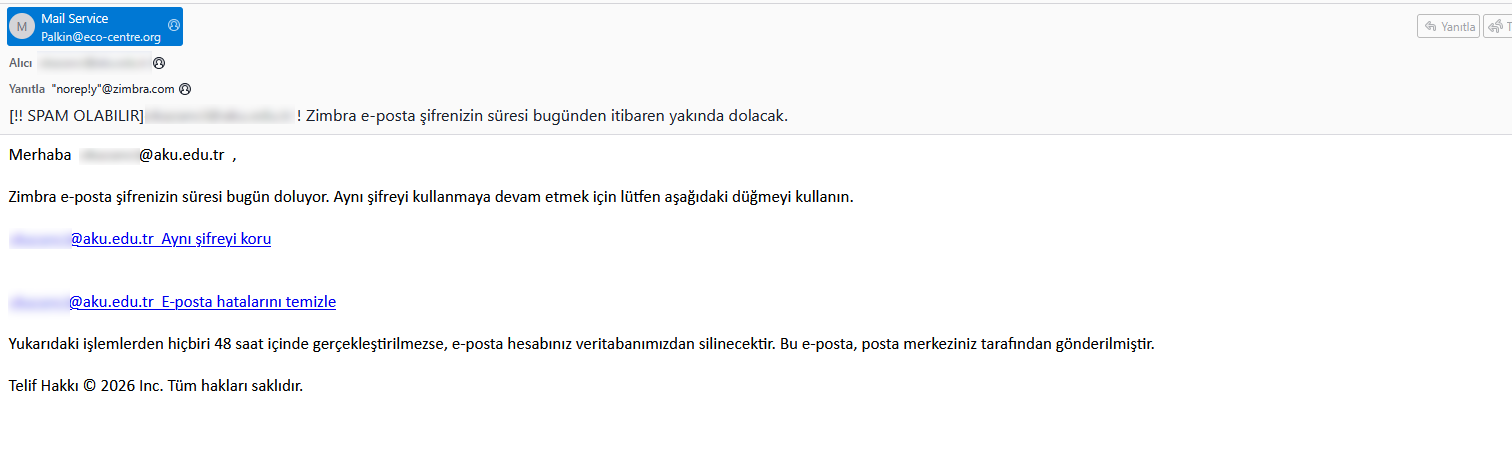
Task: Click the double-arrow reply-all icon at far right
Action: [1497, 27]
